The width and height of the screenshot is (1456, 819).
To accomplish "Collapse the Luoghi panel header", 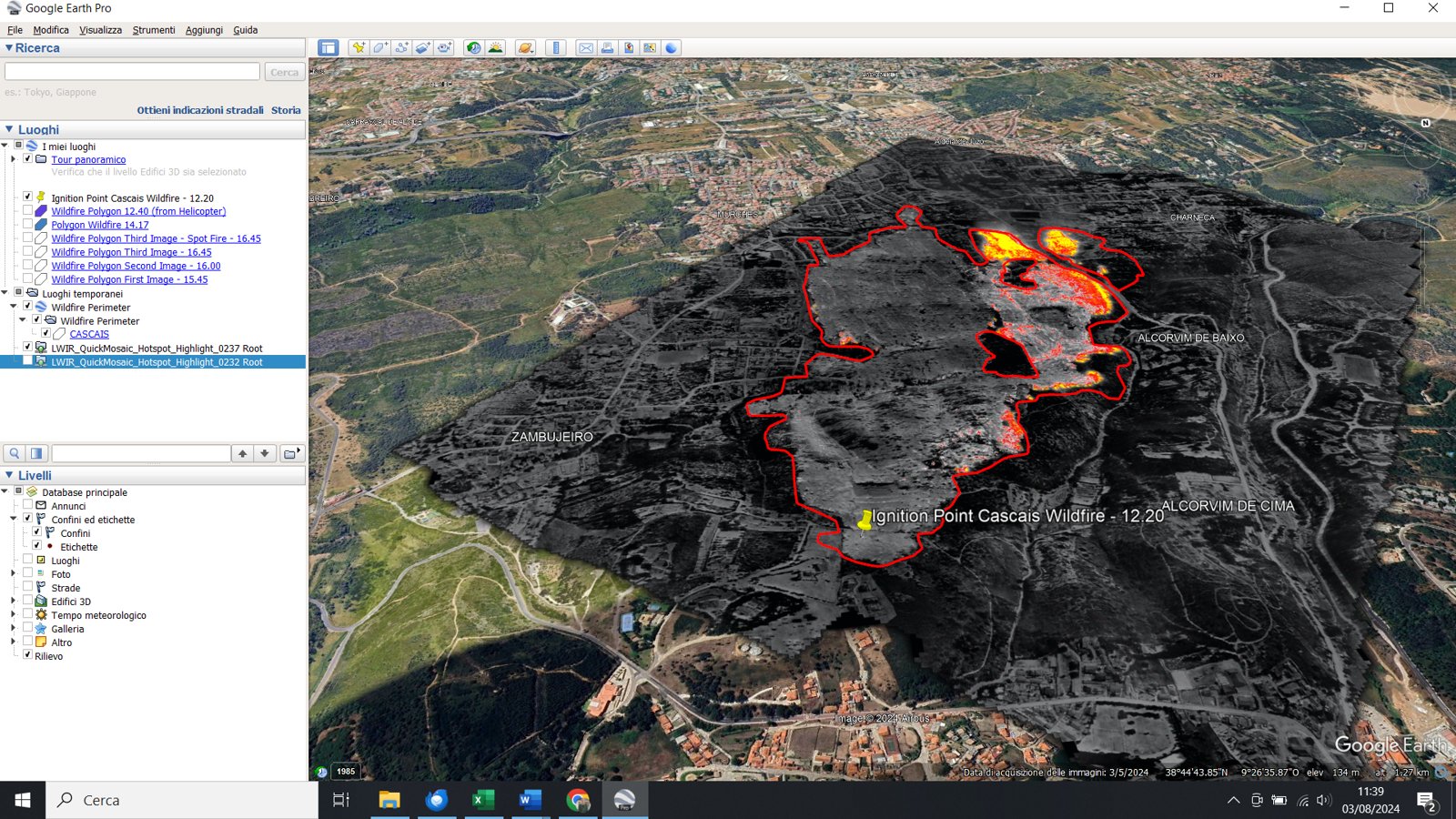I will click(x=9, y=129).
